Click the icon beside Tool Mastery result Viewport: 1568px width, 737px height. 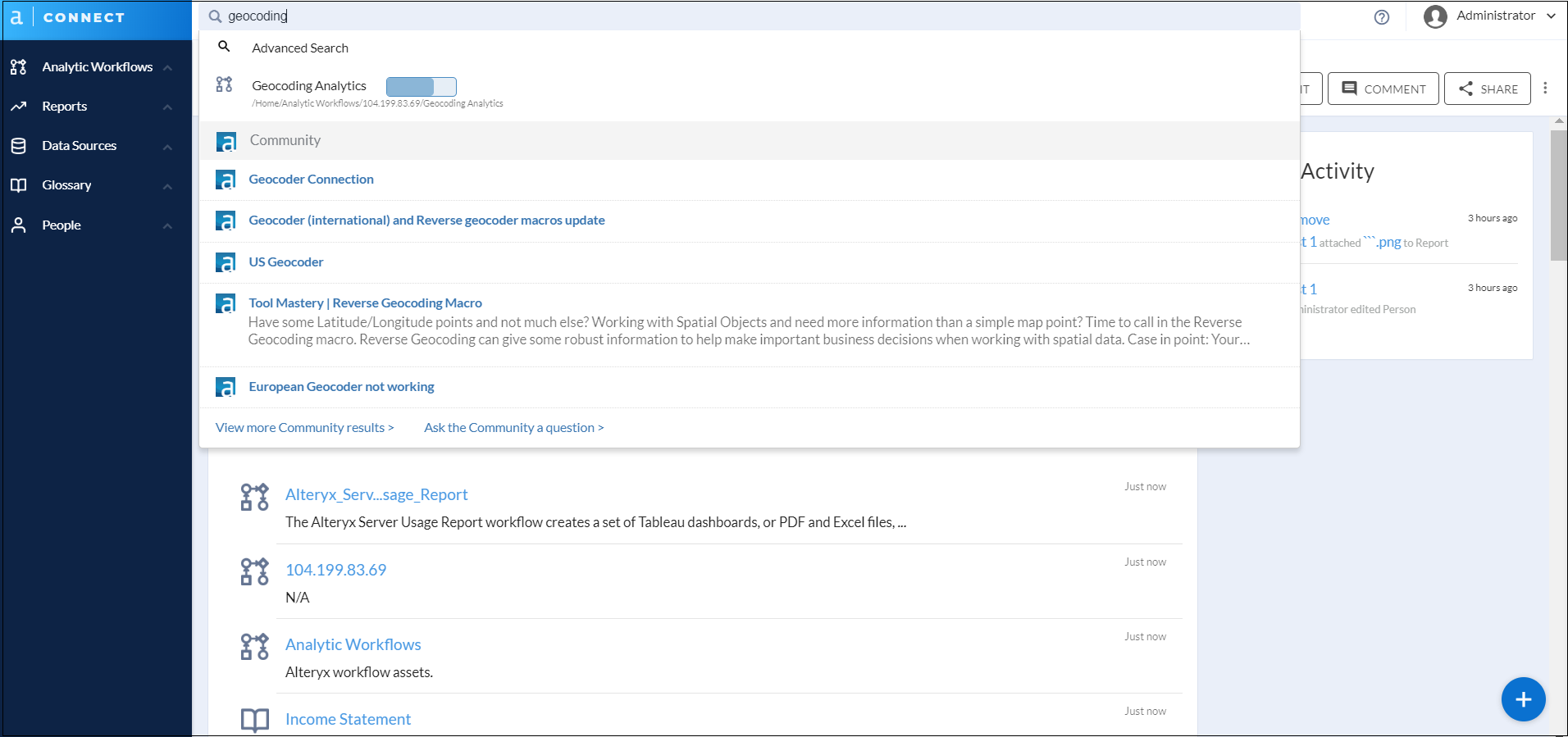pos(226,303)
